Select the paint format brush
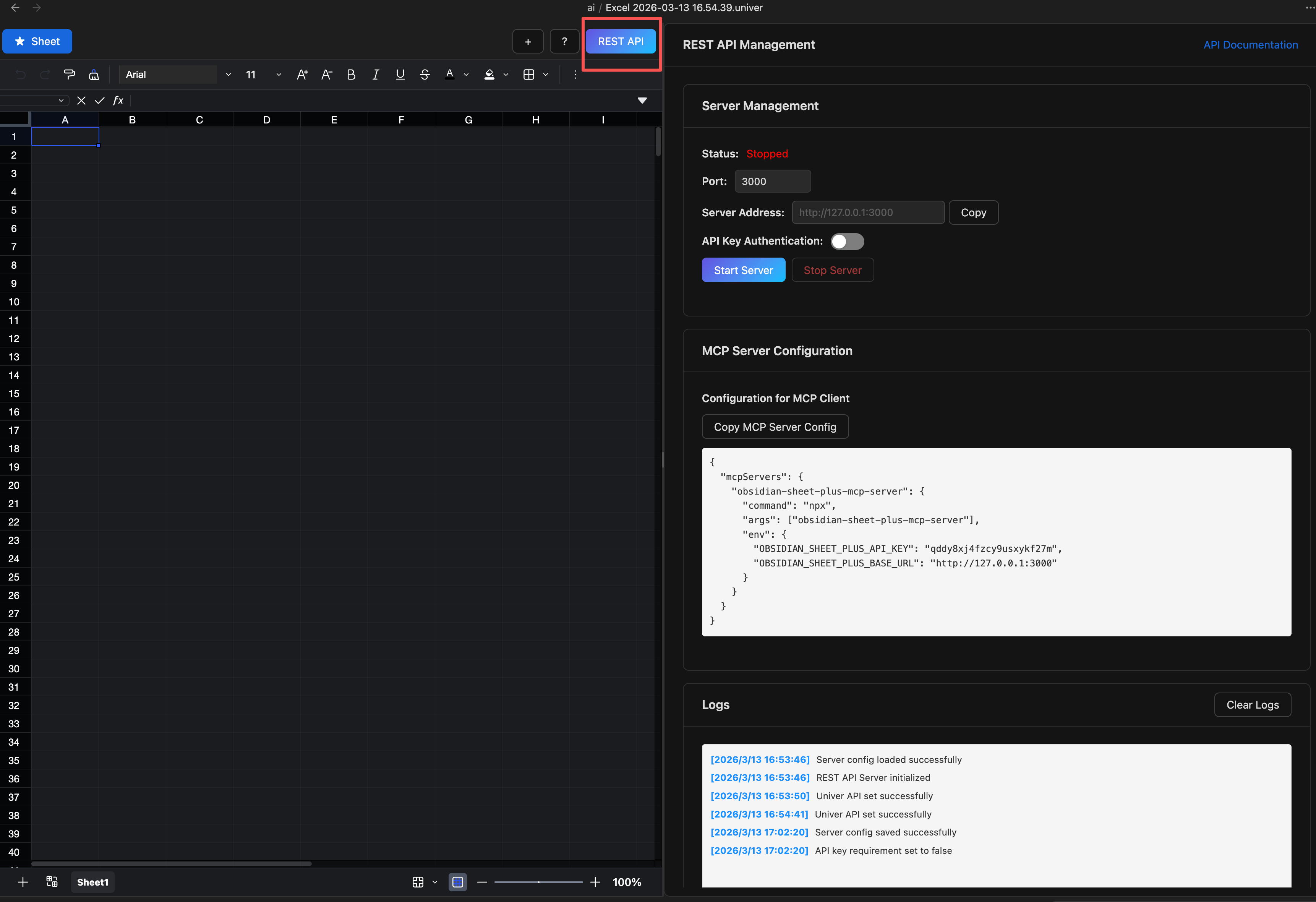 click(x=70, y=75)
